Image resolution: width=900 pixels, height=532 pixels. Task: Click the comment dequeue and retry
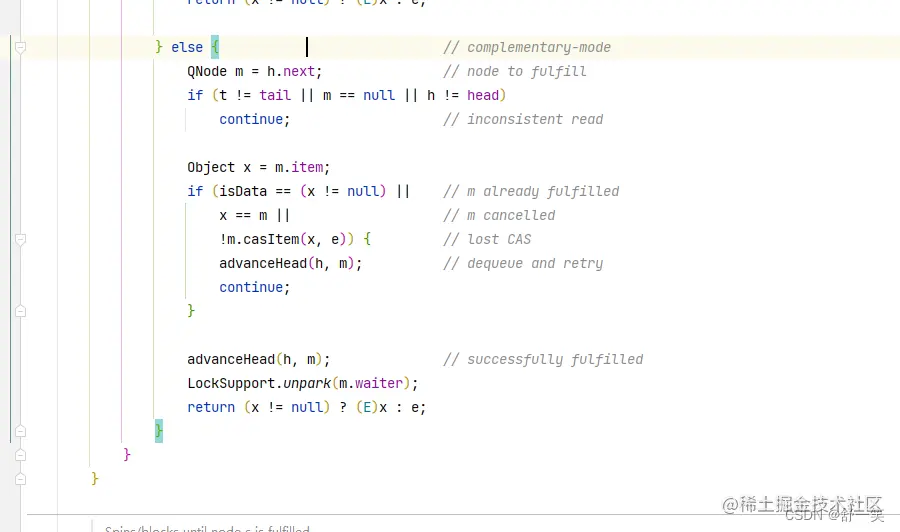(x=523, y=263)
